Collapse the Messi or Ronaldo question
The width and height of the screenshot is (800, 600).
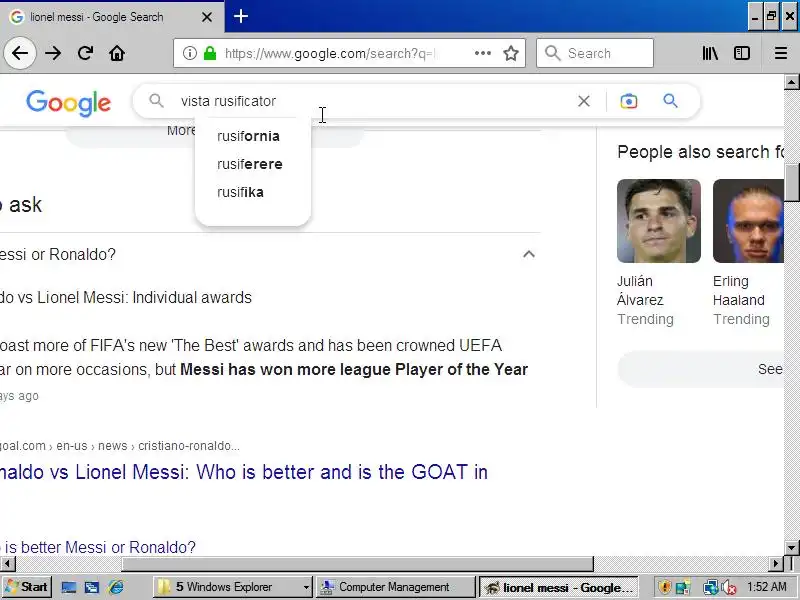point(529,254)
